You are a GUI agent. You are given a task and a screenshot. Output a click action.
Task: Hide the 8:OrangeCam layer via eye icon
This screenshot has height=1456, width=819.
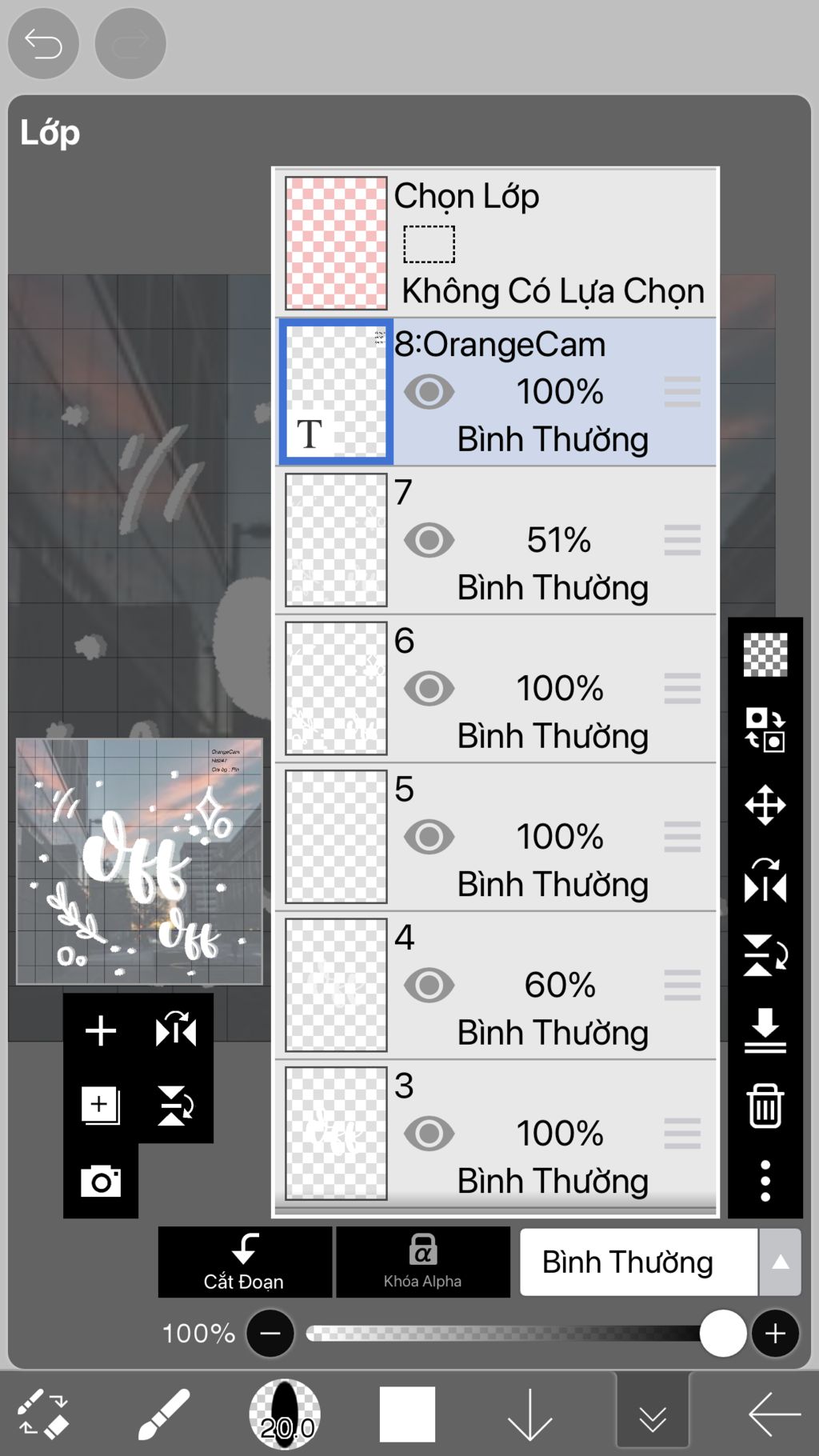[429, 392]
